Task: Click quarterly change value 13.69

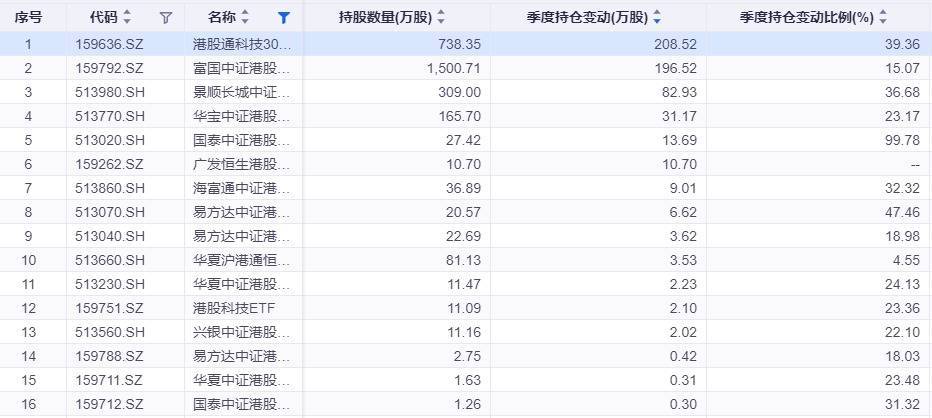Action: (680, 140)
